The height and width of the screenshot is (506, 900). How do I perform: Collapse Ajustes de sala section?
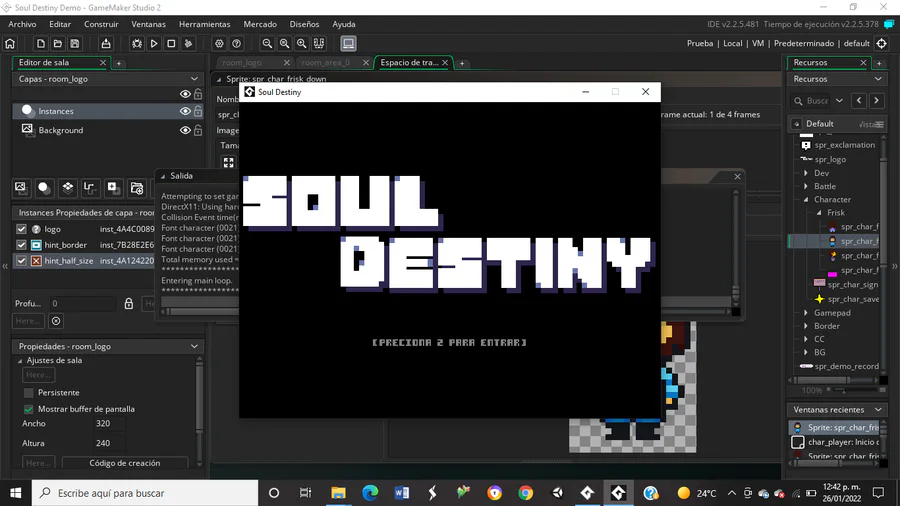click(20, 361)
